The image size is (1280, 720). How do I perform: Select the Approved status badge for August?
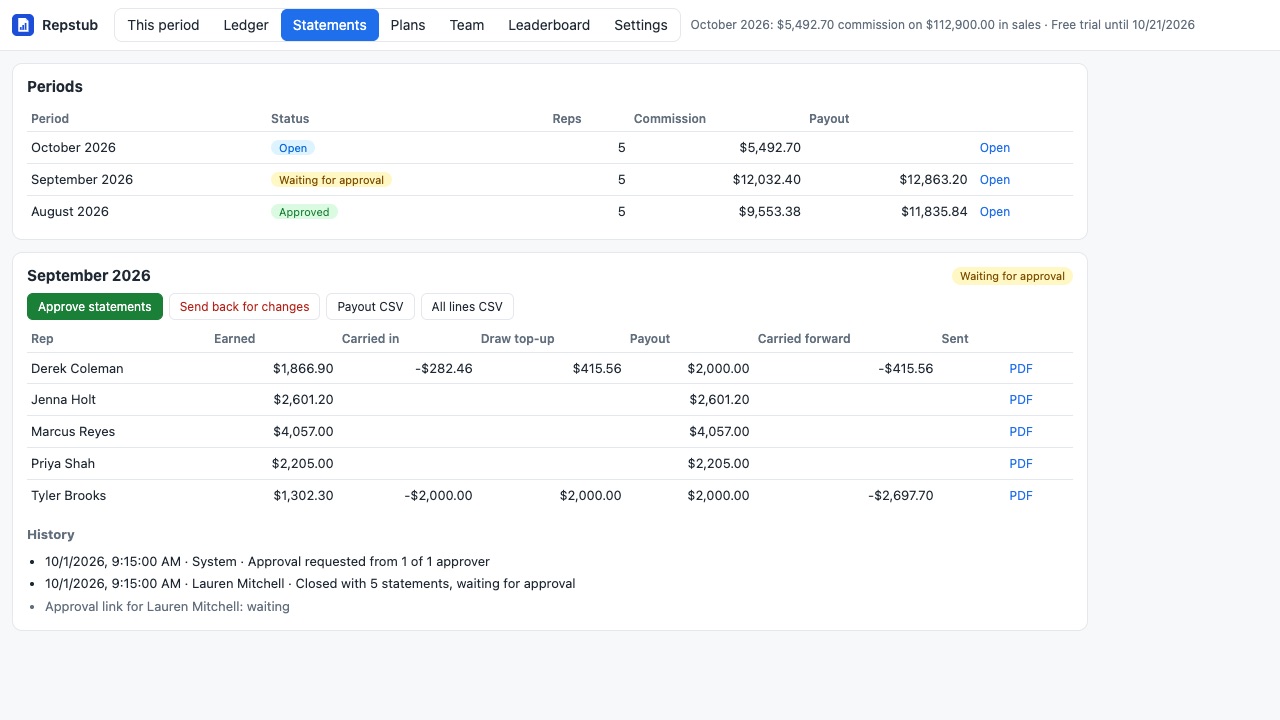click(304, 212)
